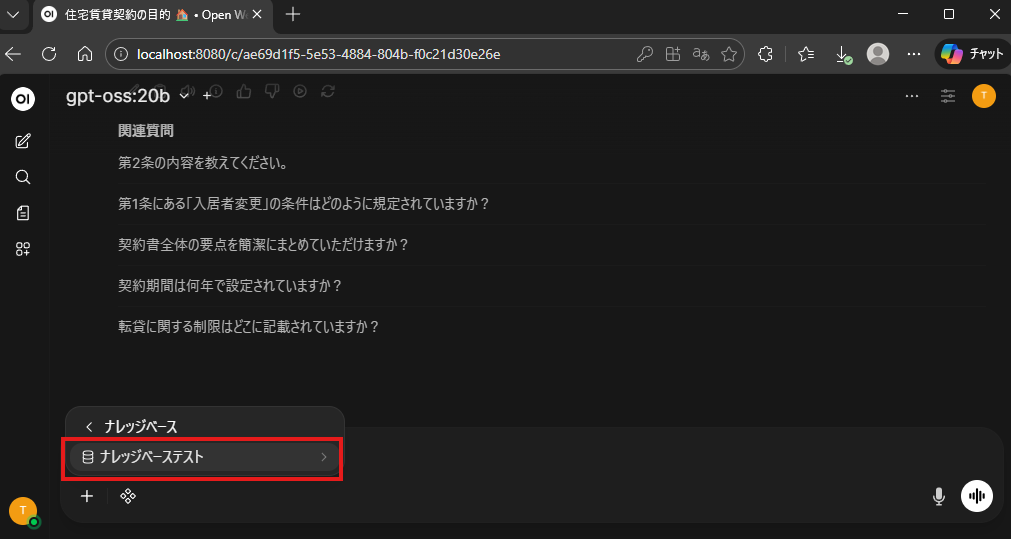Select ナレッジベーステスト knowledge base
This screenshot has height=539, width=1011.
pos(152,457)
